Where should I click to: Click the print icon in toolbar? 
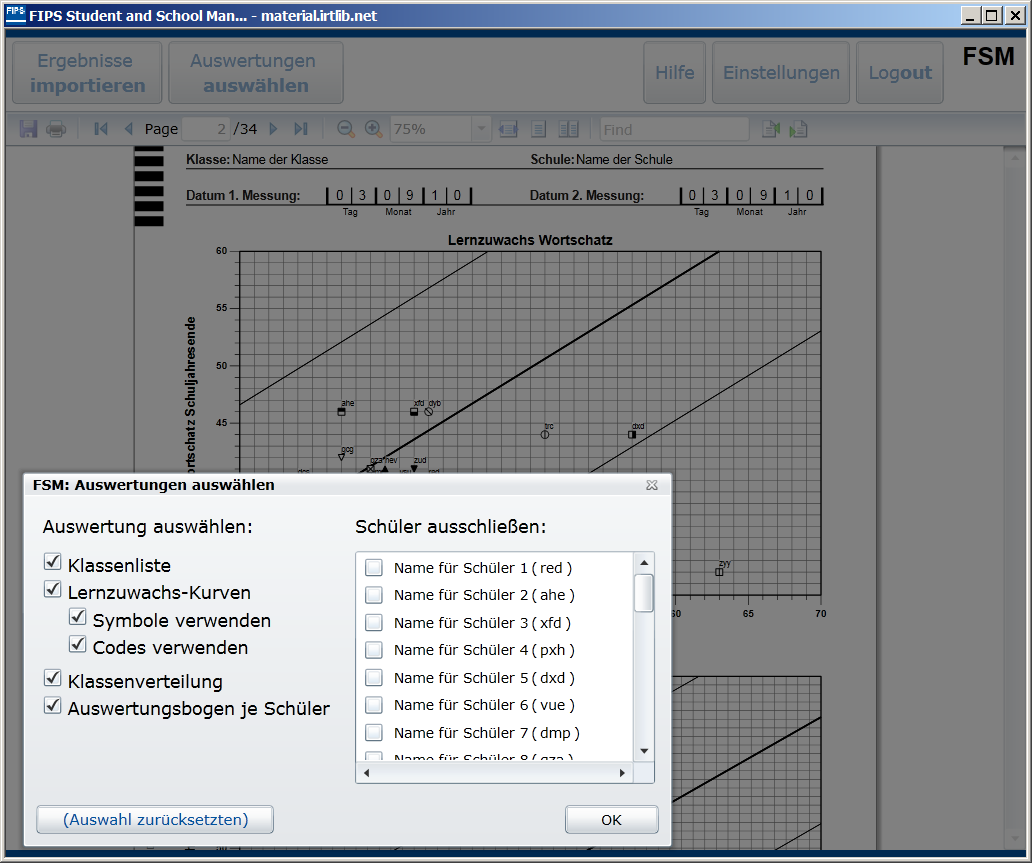56,129
